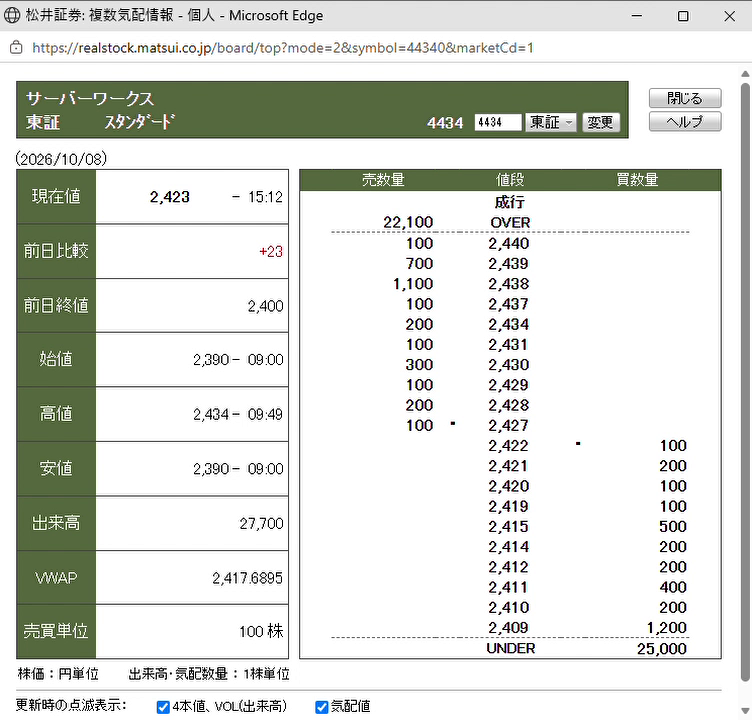752x720 pixels.
Task: Click the 値段 column header
Action: click(x=510, y=180)
